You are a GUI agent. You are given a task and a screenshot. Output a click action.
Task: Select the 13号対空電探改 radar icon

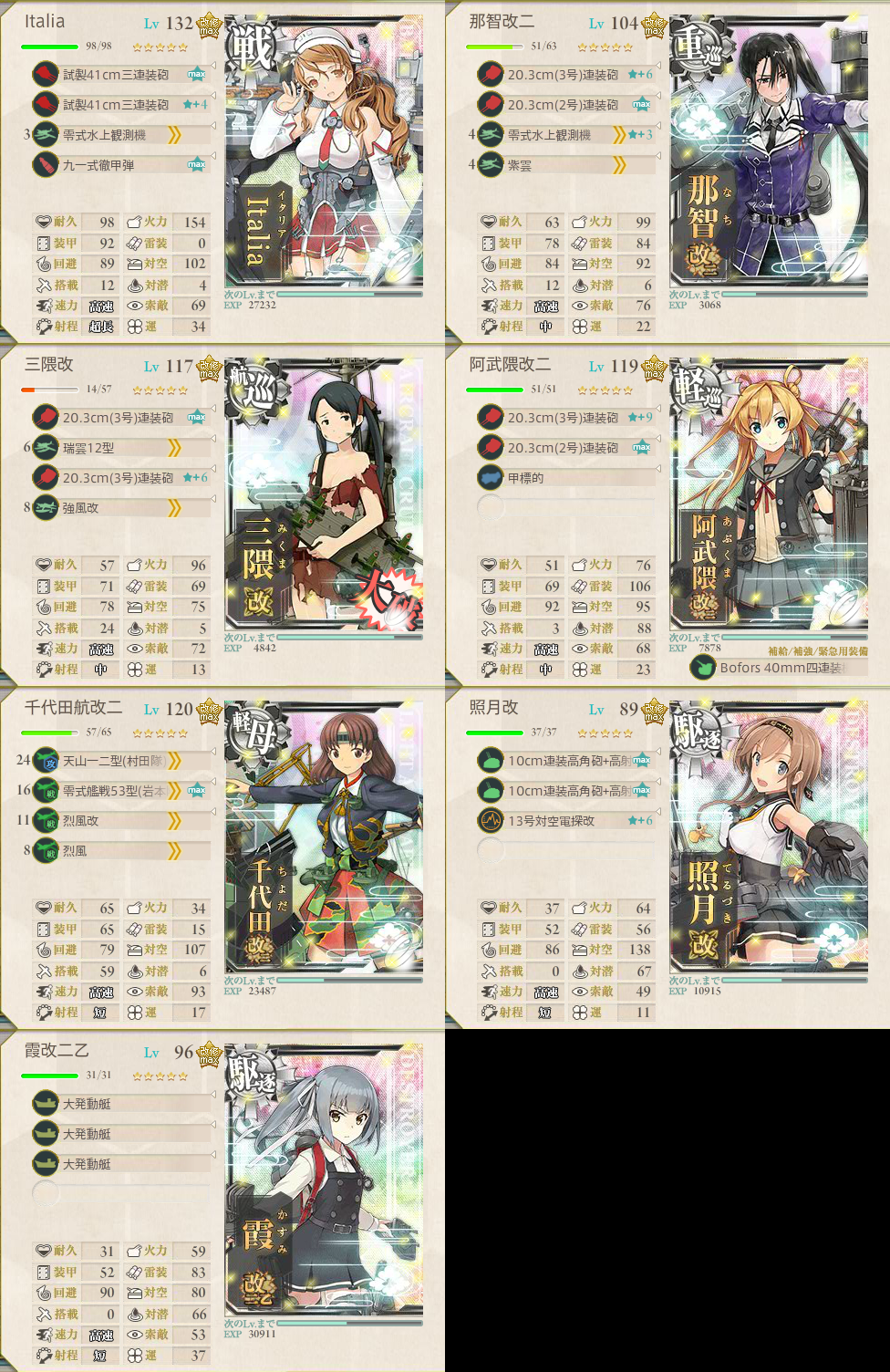point(491,820)
